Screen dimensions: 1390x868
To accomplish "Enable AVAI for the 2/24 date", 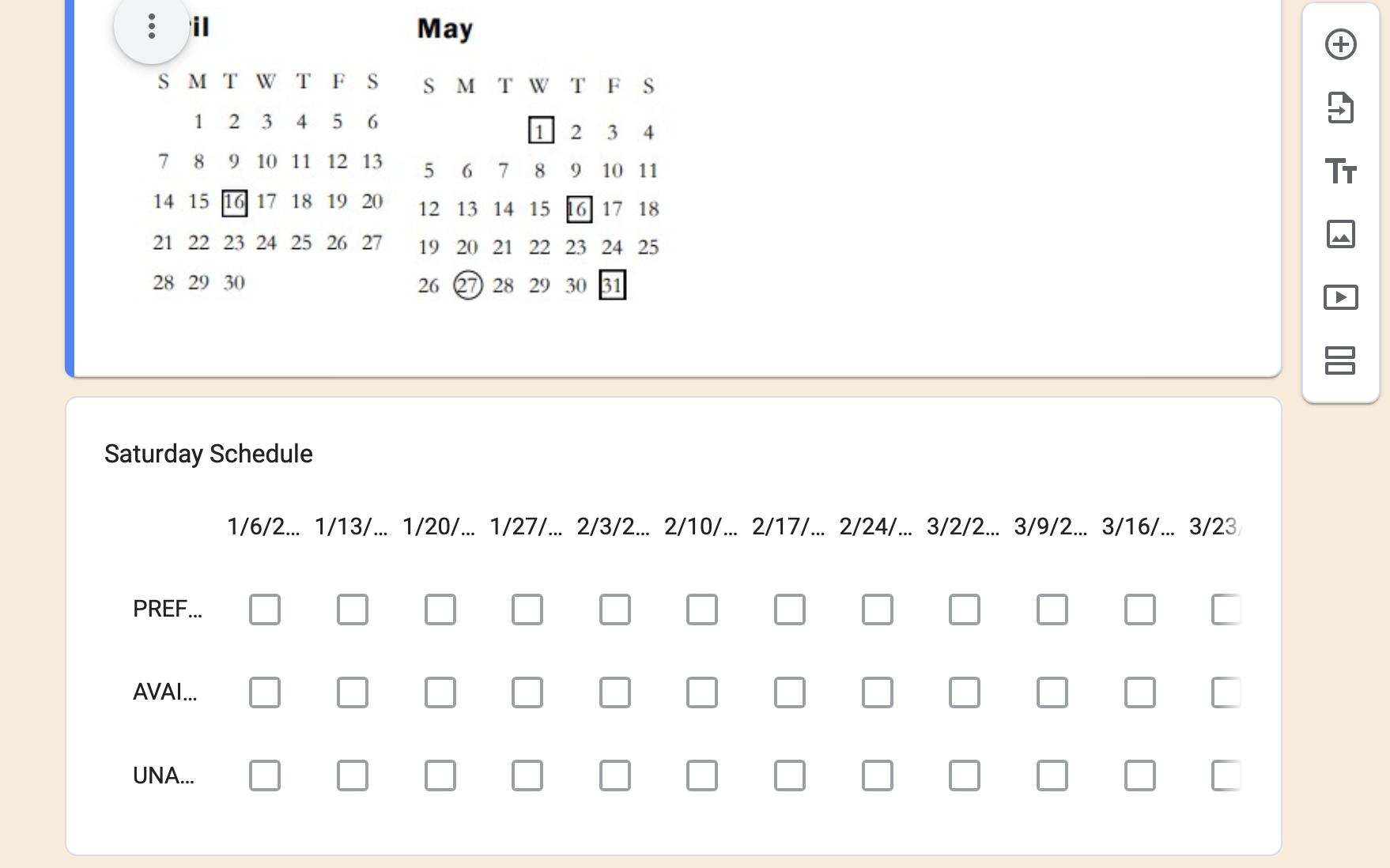I will coord(875,693).
